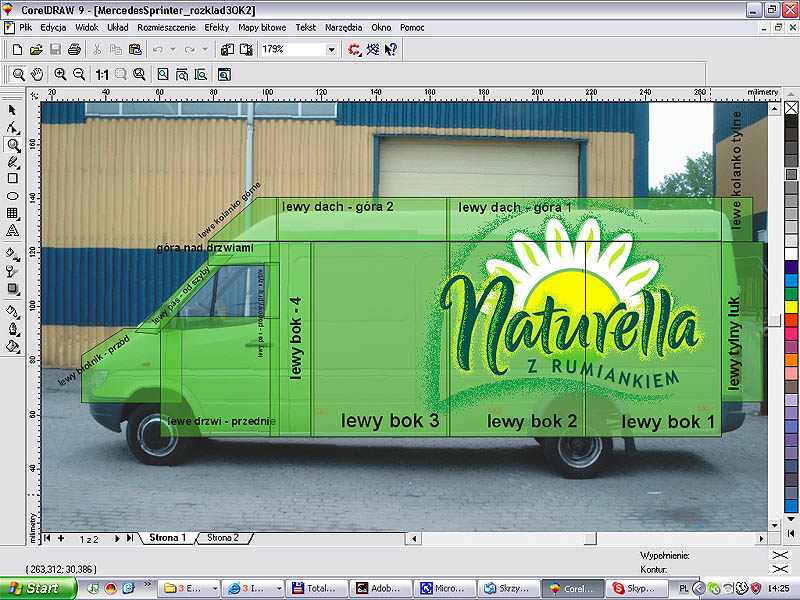Expand the quick launch overflow chevron
Image resolution: width=800 pixels, height=600 pixels.
[x=147, y=585]
